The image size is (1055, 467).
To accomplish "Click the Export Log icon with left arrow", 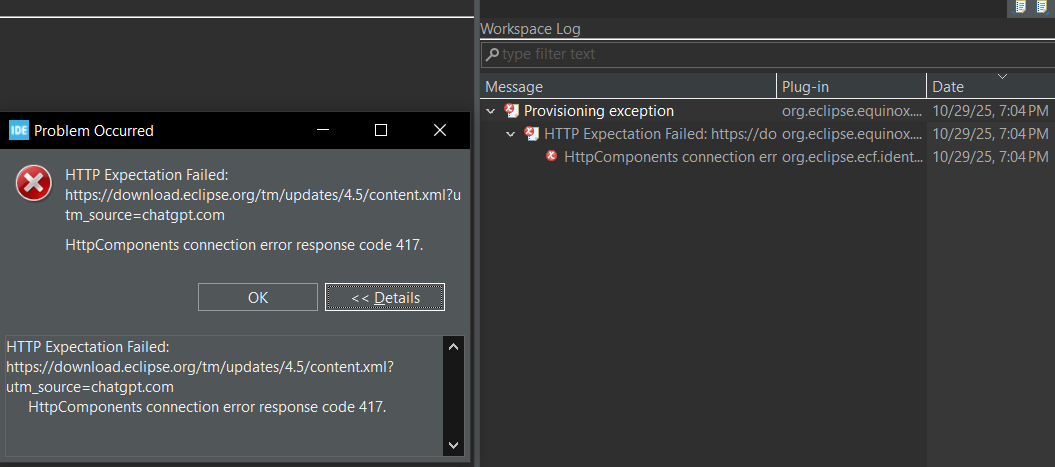I will point(1021,7).
